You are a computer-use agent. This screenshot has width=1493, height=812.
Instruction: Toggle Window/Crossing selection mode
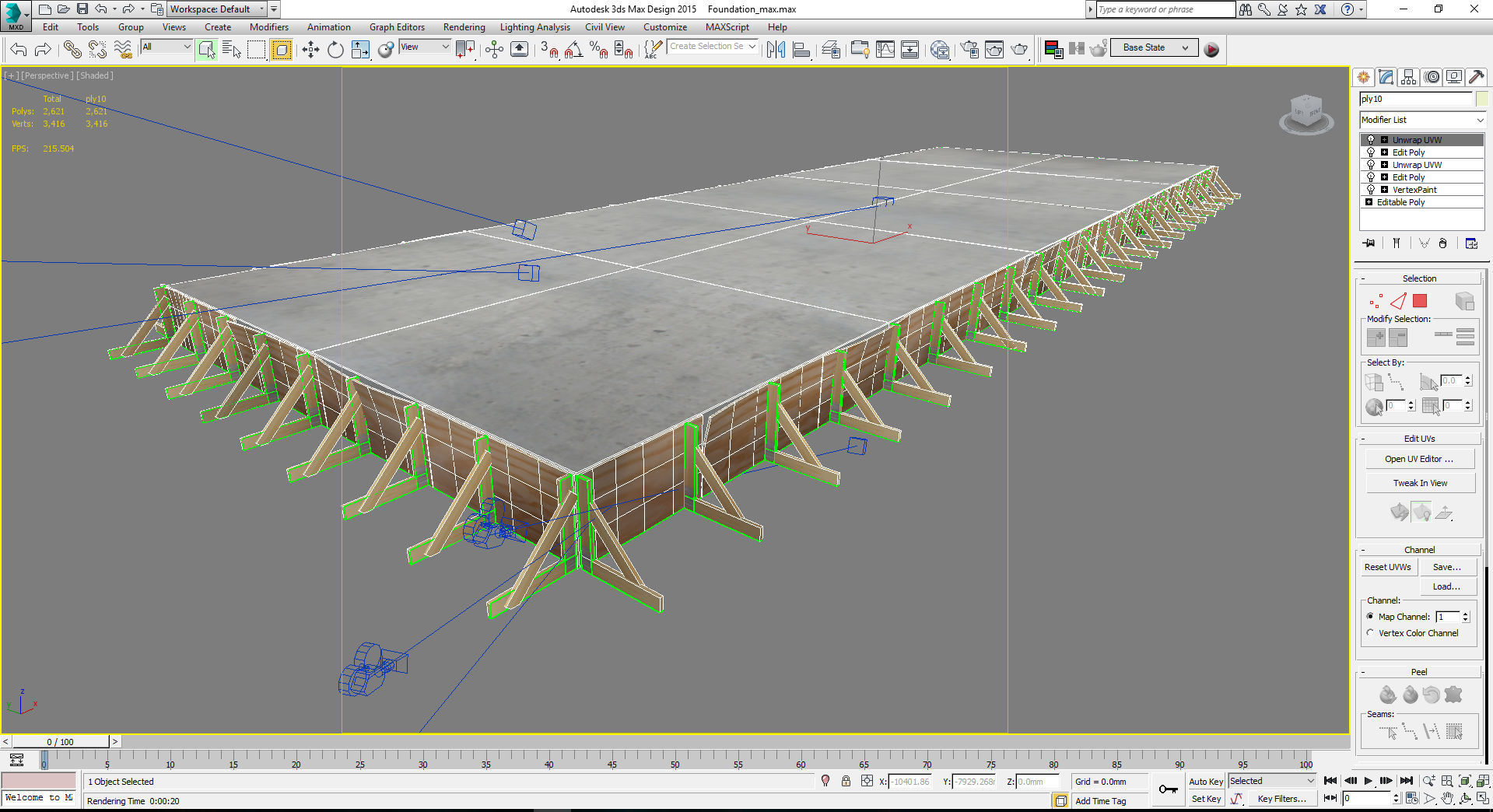(x=281, y=50)
